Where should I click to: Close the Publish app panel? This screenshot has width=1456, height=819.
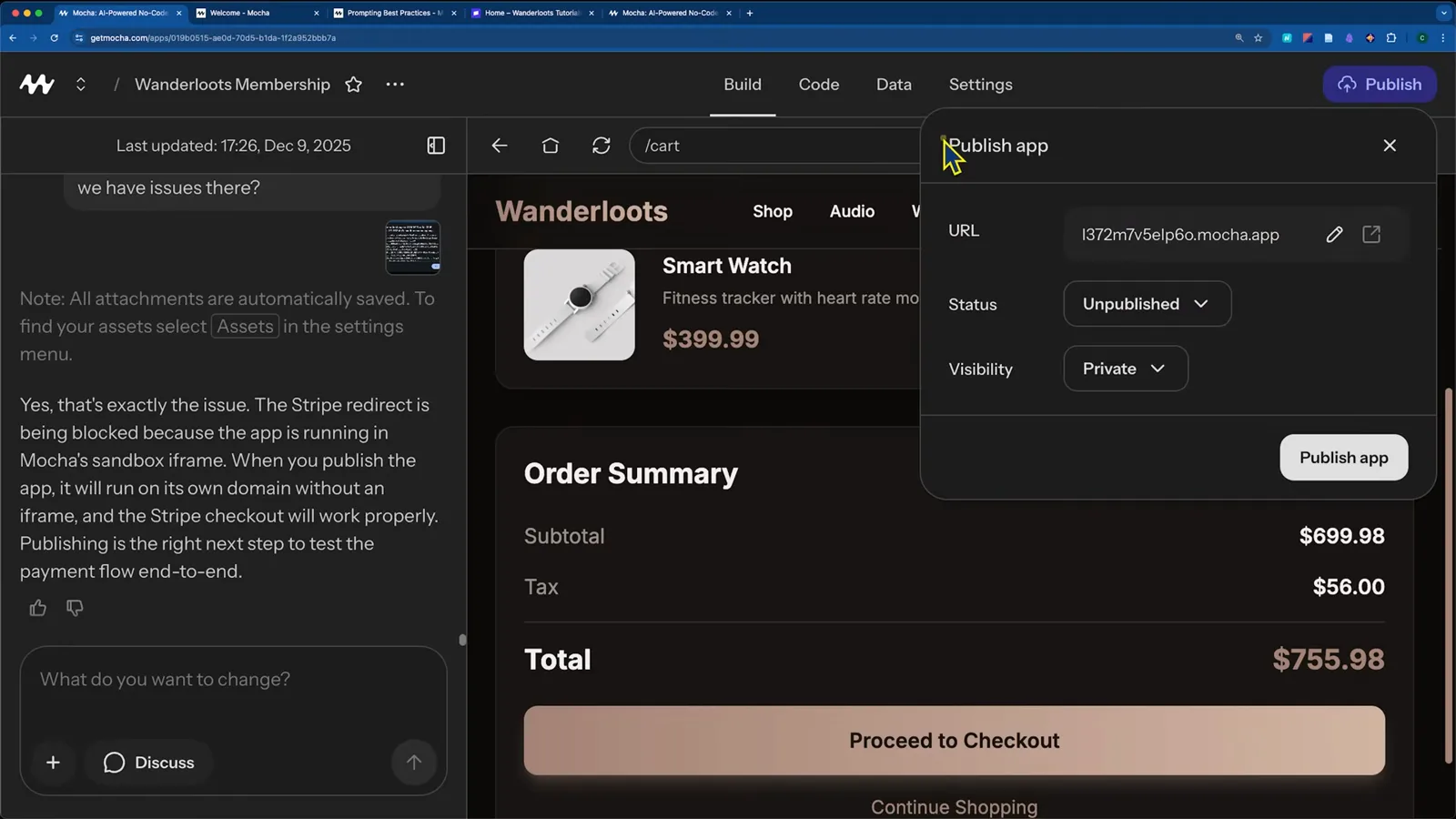click(1390, 146)
